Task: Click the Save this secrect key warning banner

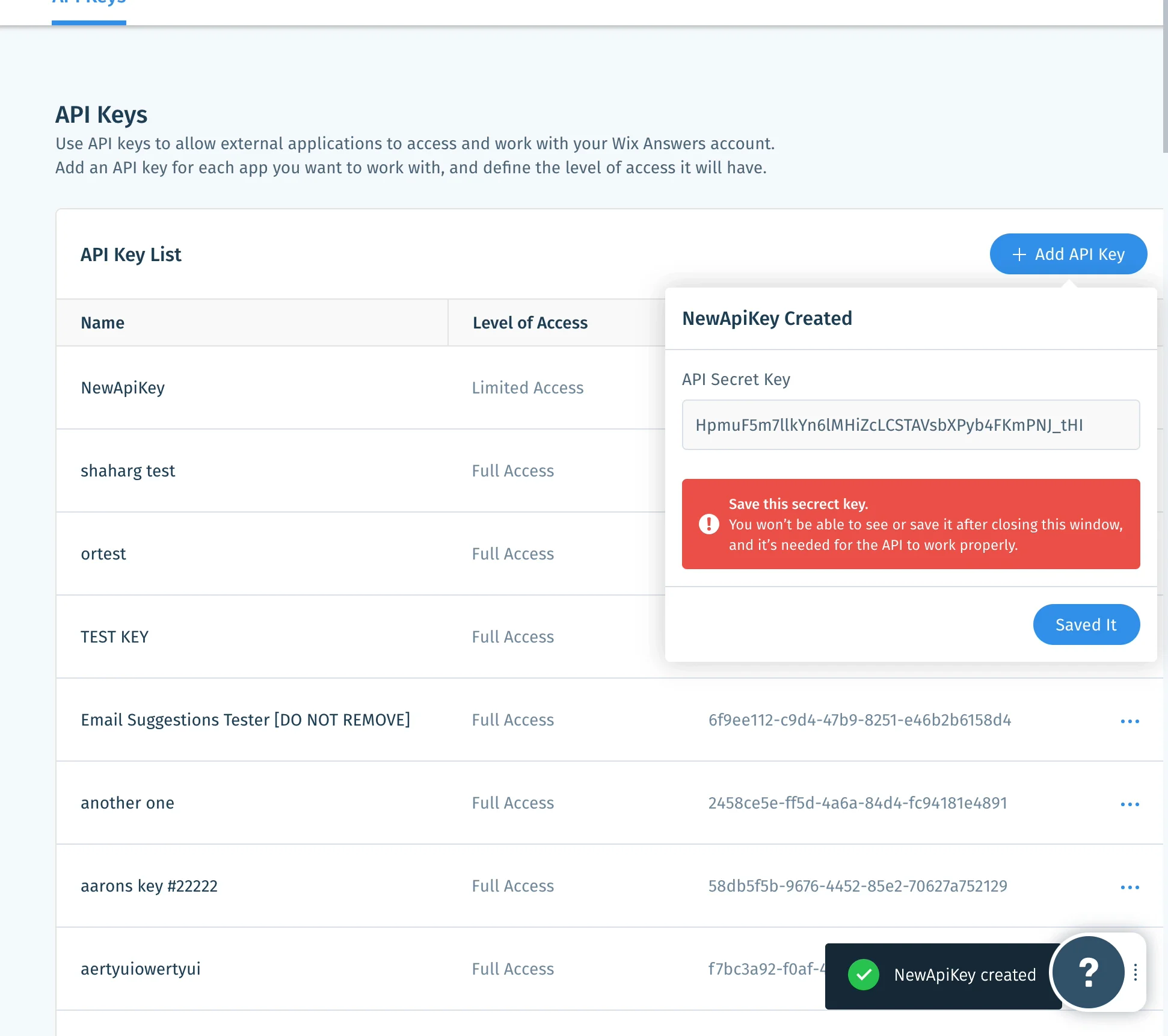Action: point(911,524)
